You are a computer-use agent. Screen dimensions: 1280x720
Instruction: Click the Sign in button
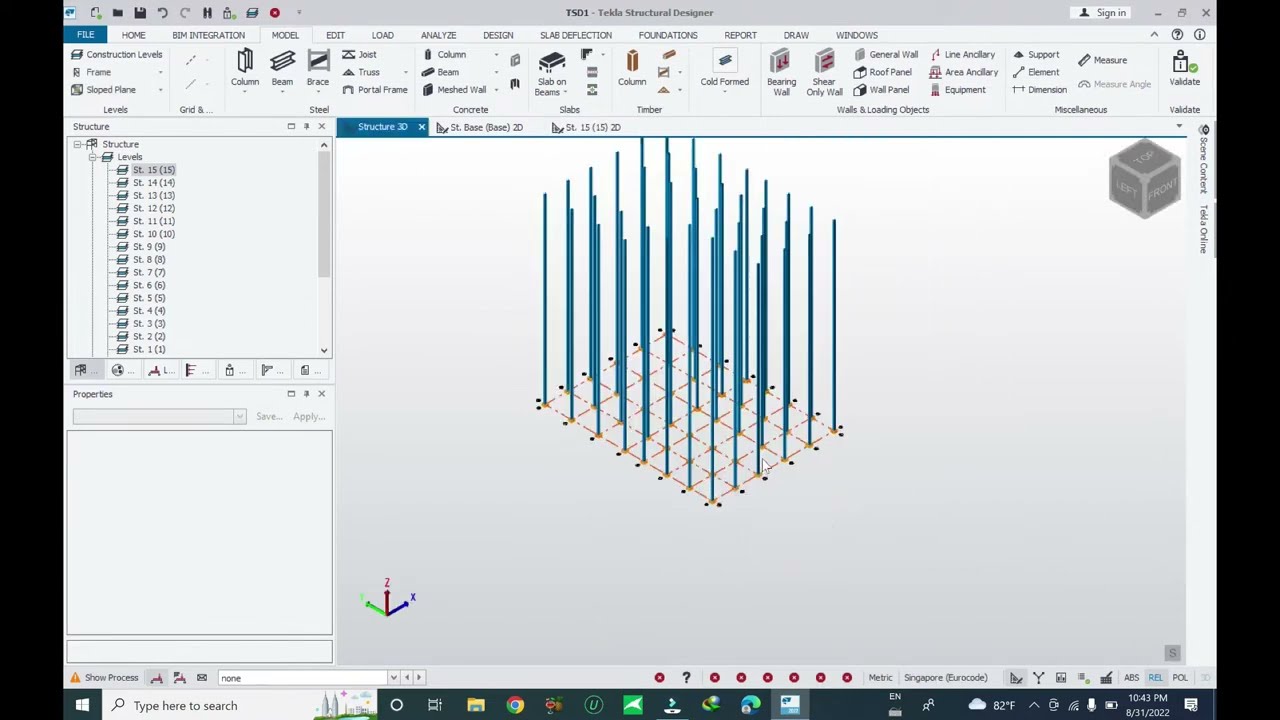pyautogui.click(x=1102, y=13)
